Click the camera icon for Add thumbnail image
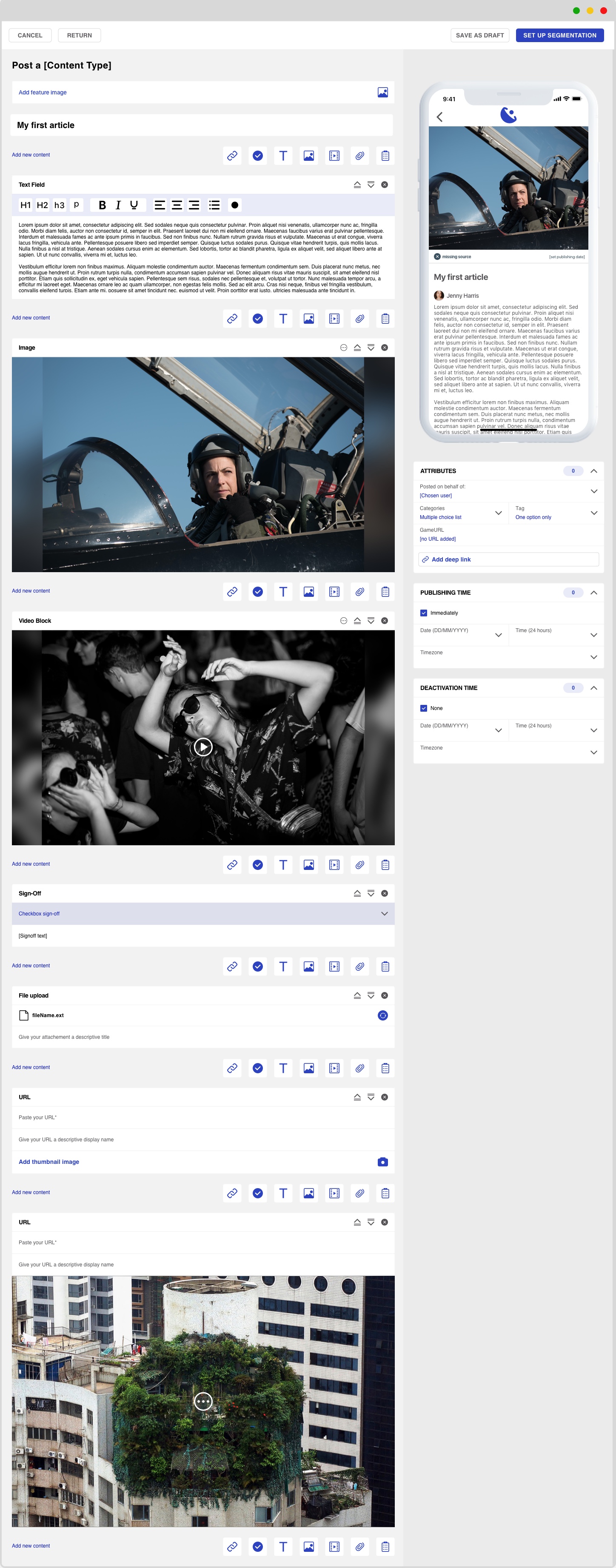Screen dimensions: 616x1568 (382, 1162)
